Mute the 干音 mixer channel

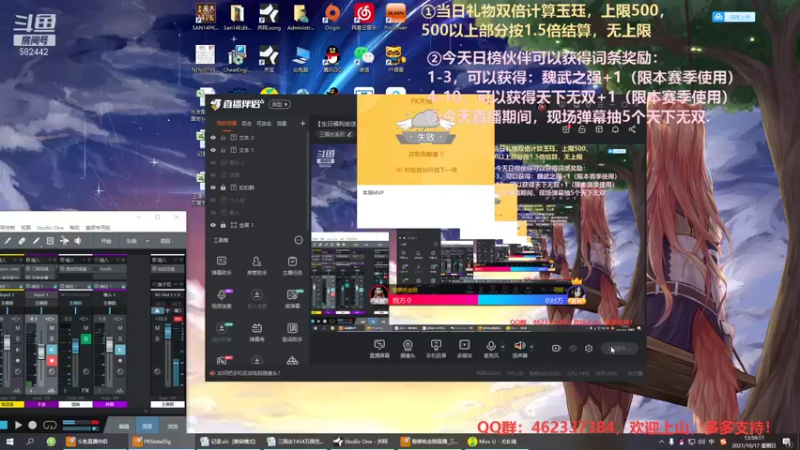pyautogui.click(x=52, y=328)
